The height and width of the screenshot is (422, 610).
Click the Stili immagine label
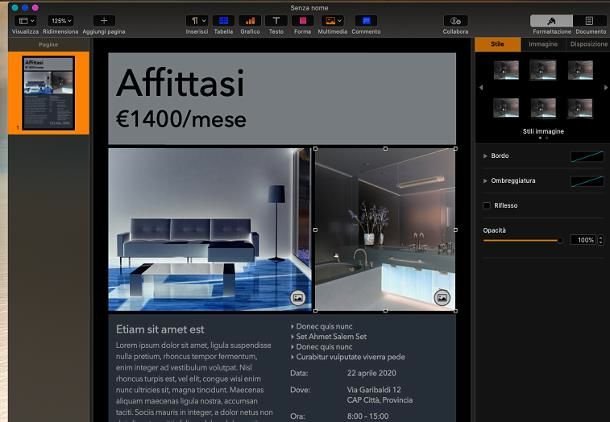coord(543,131)
